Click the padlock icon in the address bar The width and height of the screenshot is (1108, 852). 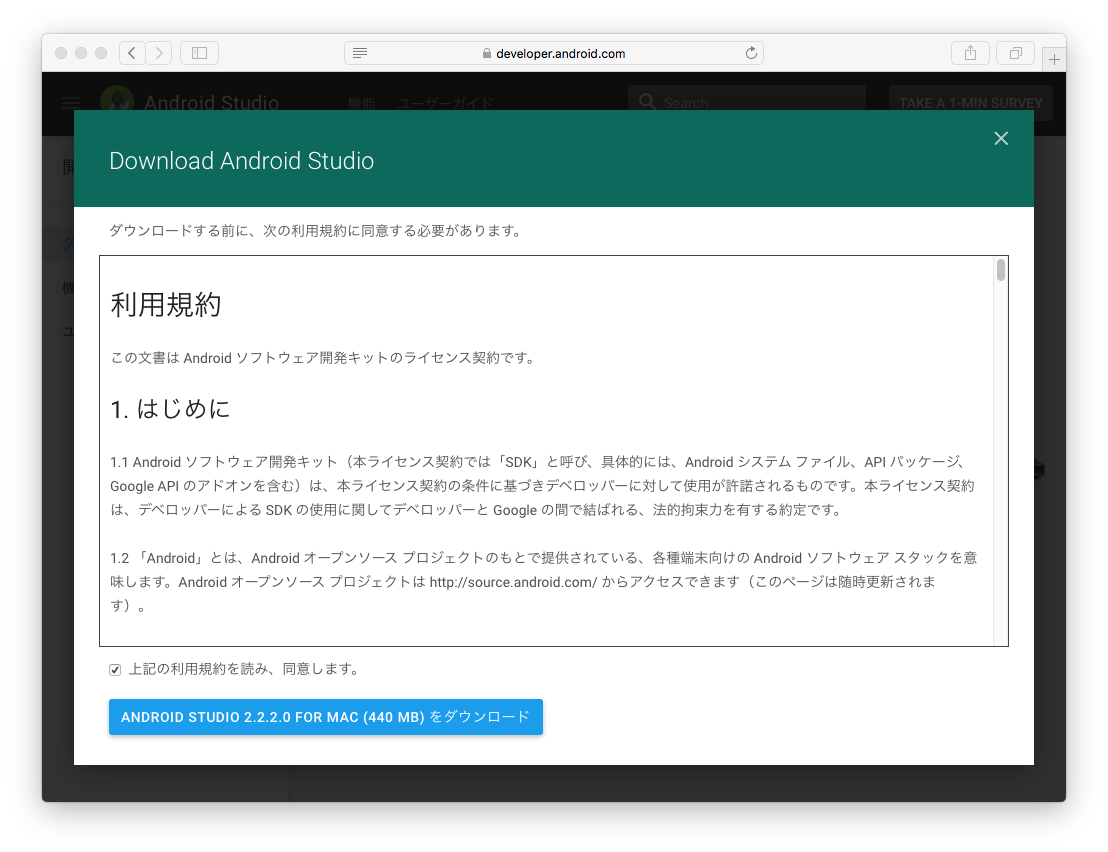(x=487, y=54)
